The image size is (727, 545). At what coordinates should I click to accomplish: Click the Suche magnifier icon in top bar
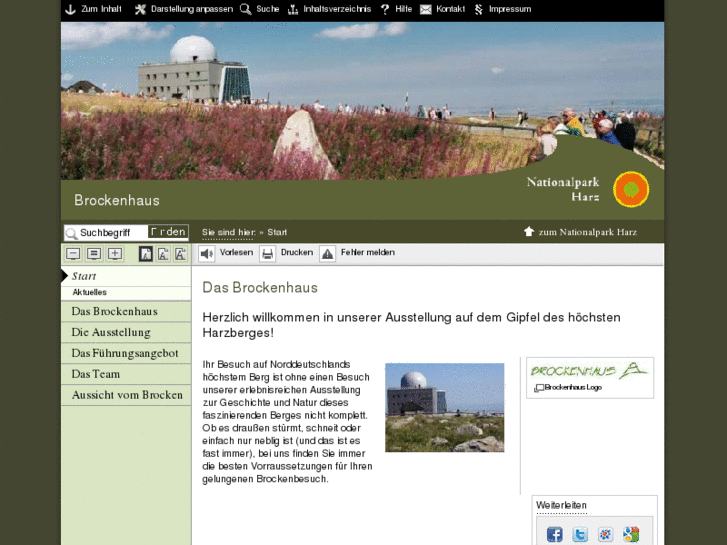tap(245, 9)
